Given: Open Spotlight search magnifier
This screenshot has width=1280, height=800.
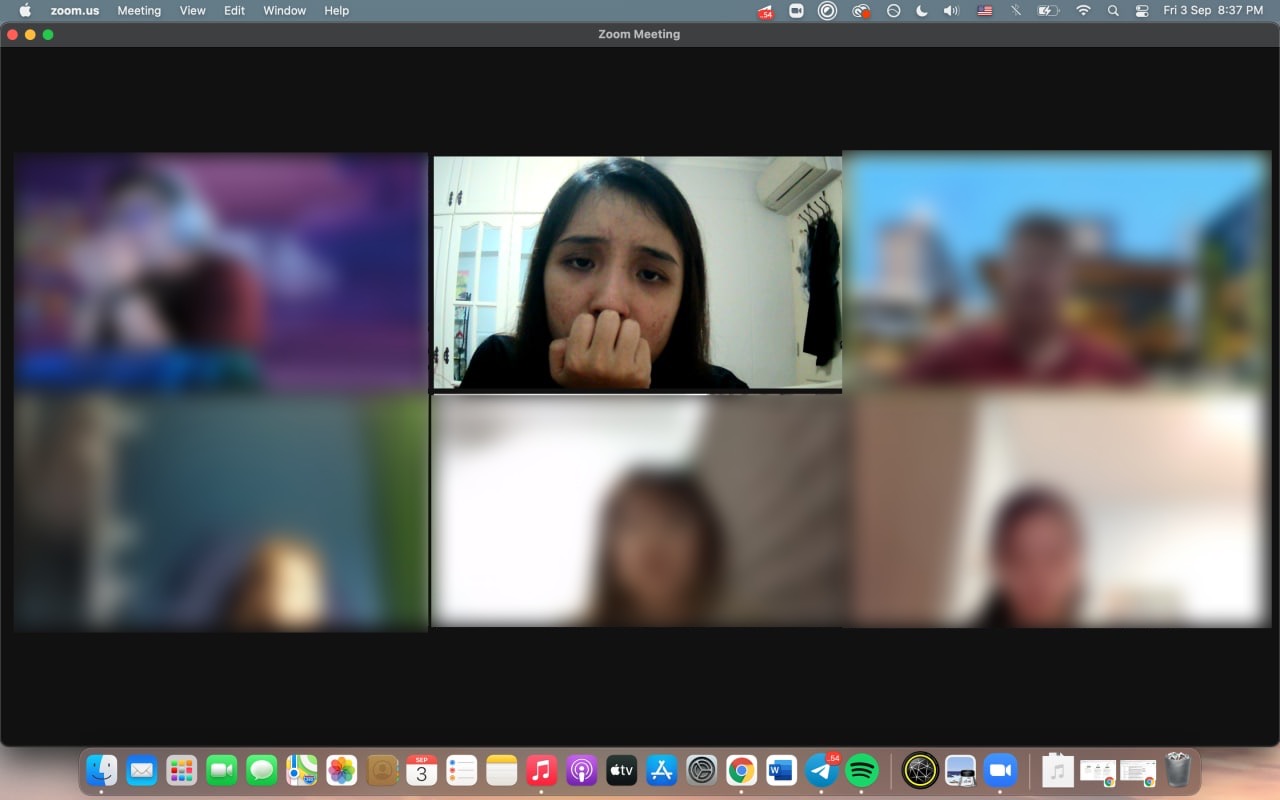Looking at the screenshot, I should 1113,11.
